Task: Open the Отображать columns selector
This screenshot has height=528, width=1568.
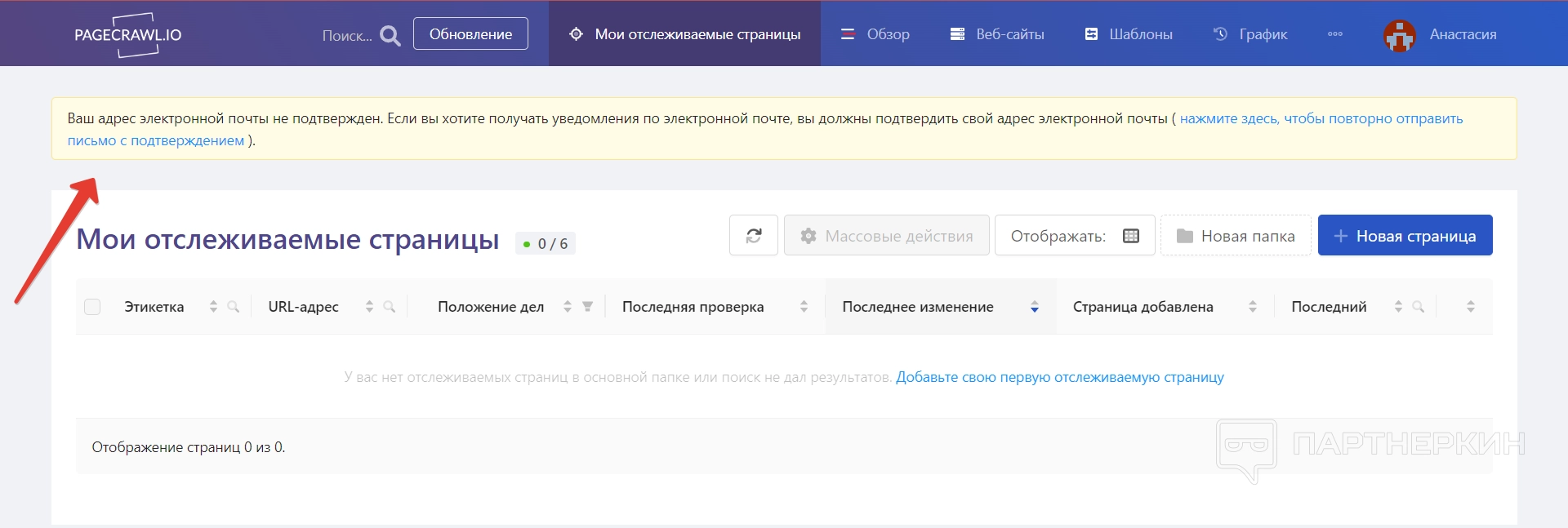Action: tap(1075, 236)
